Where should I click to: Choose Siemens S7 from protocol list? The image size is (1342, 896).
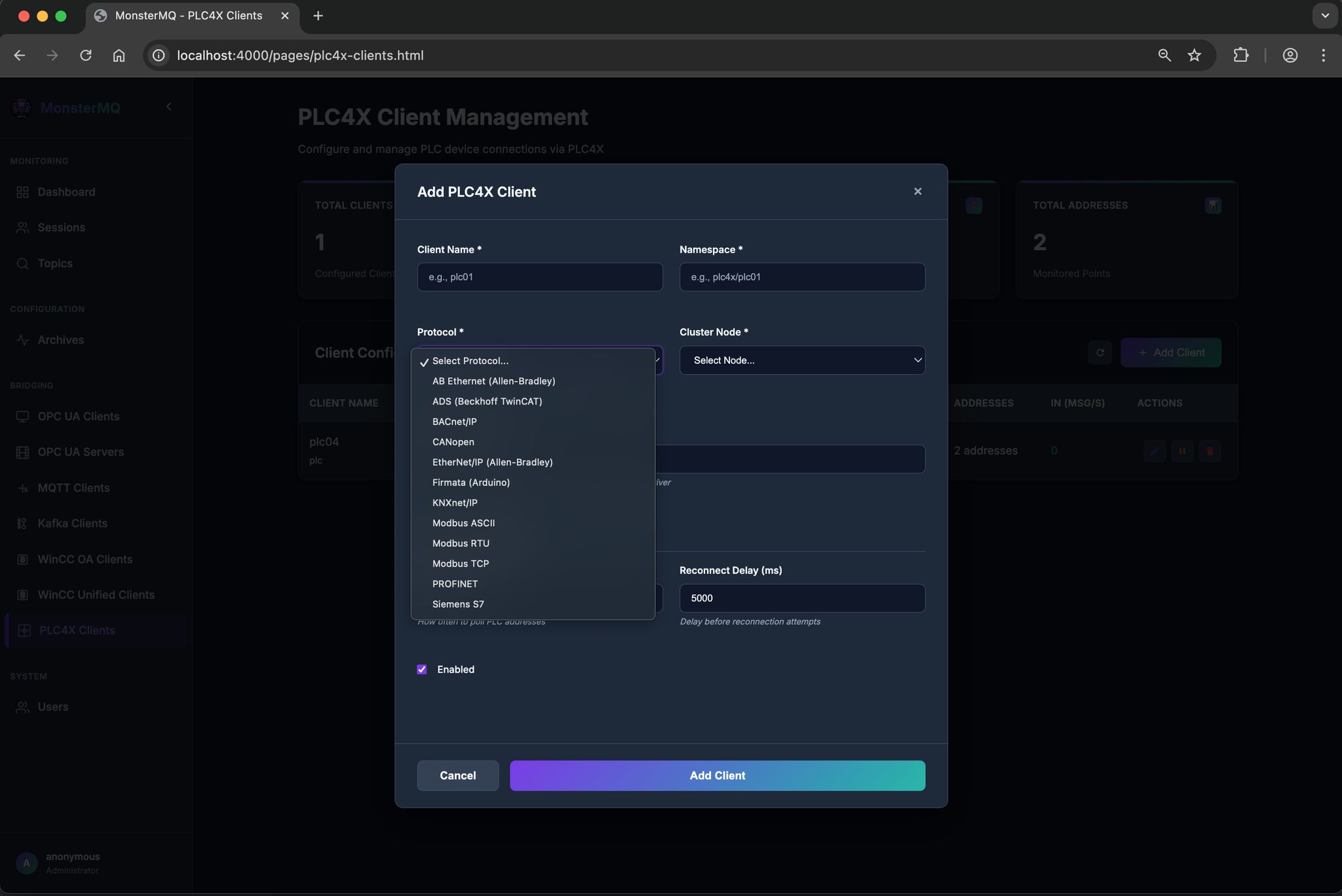coord(458,604)
